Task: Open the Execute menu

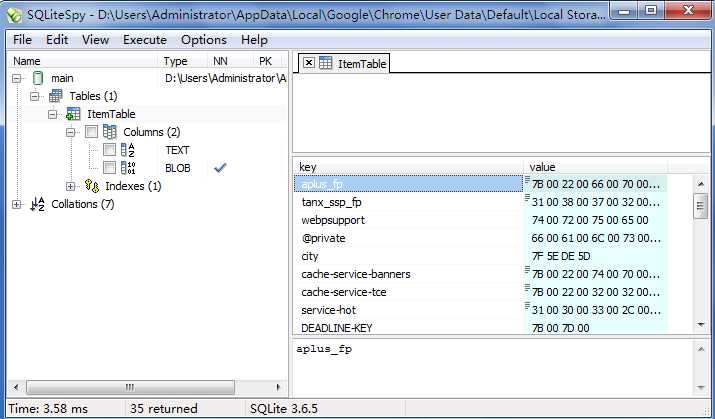Action: (x=145, y=40)
